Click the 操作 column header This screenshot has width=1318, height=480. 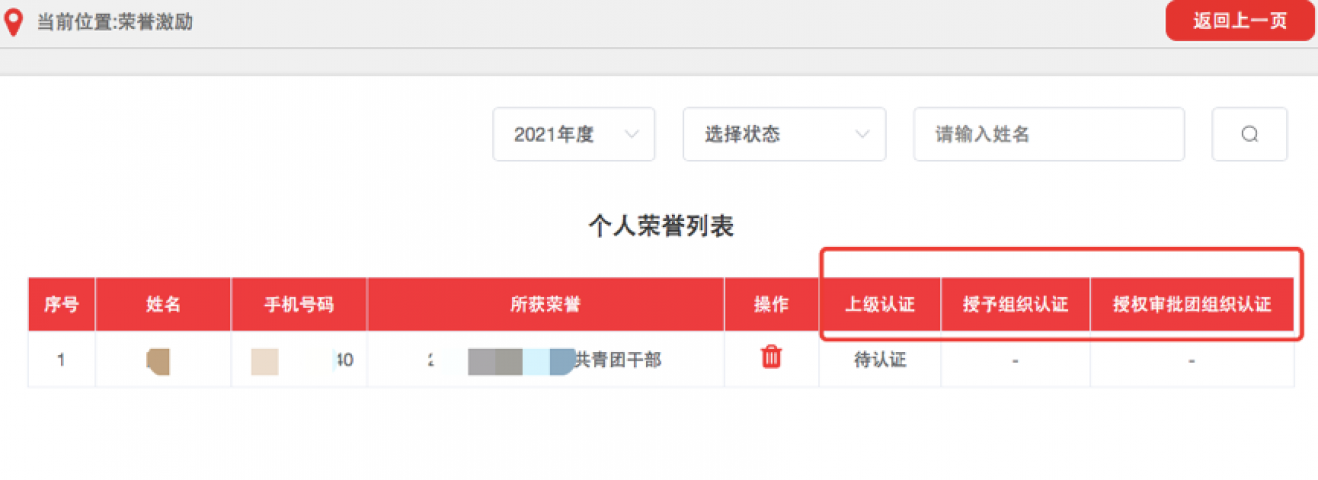pyautogui.click(x=771, y=305)
